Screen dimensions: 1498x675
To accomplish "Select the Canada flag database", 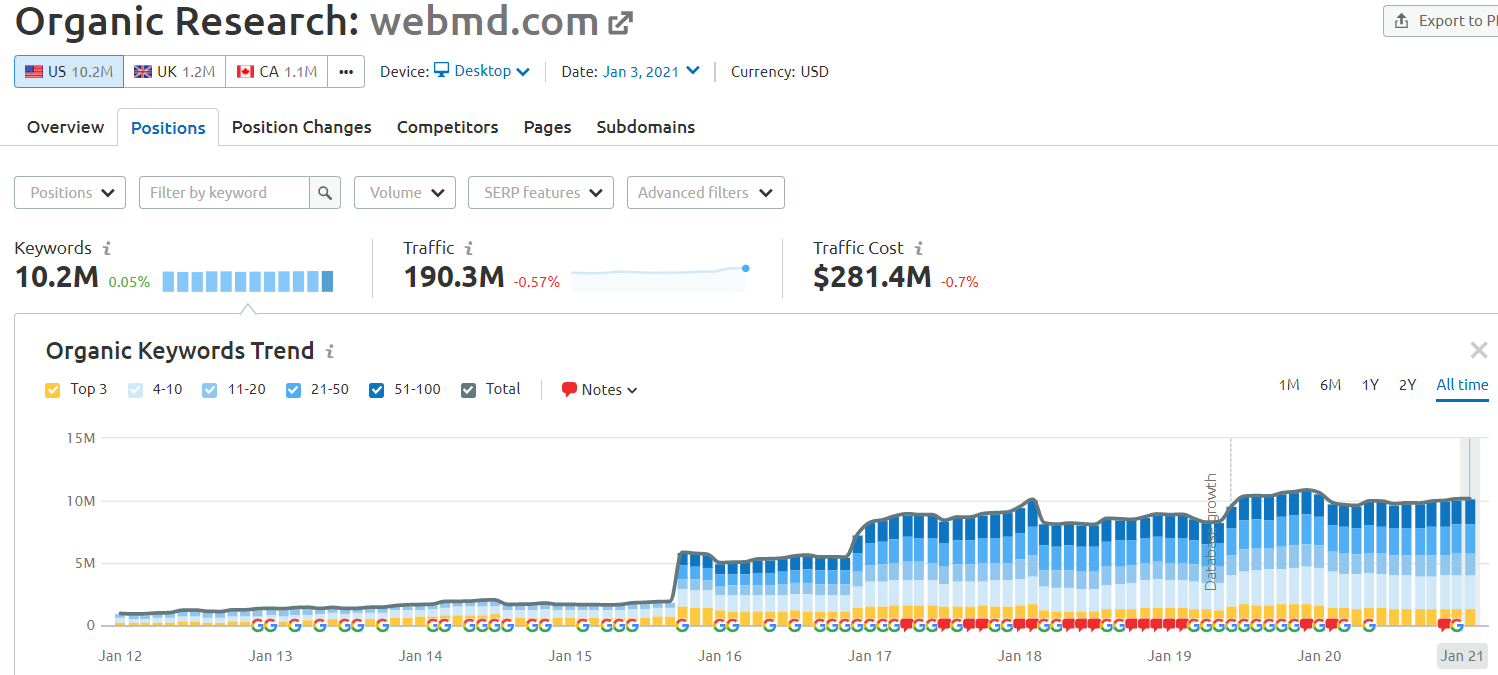I will click(276, 72).
